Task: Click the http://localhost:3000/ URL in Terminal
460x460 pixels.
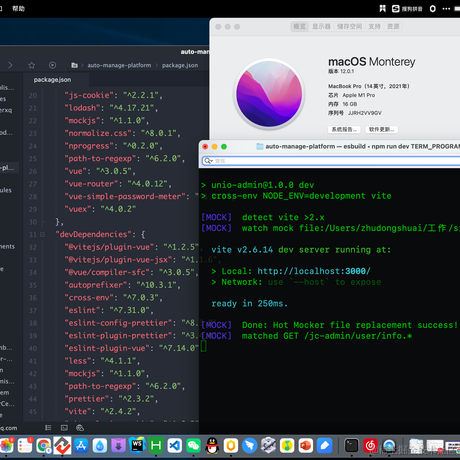Action: (x=314, y=271)
